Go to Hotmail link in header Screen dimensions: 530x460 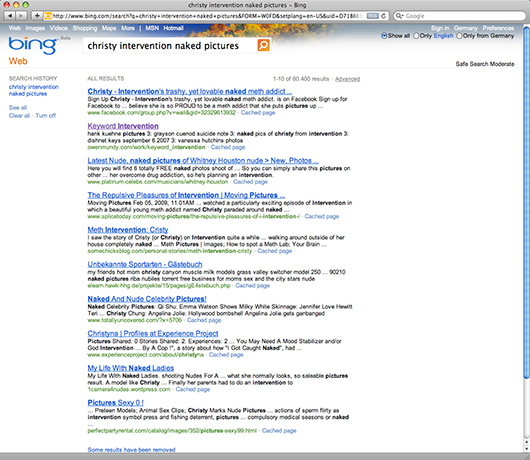[173, 28]
